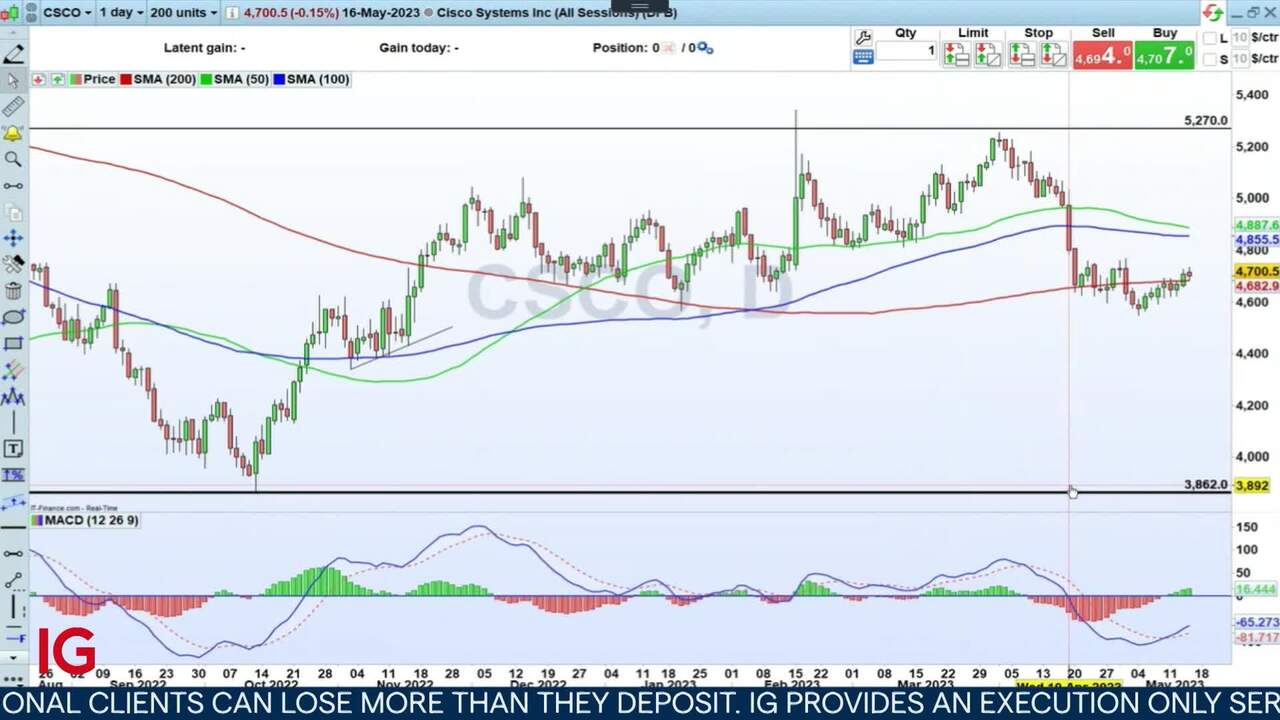
Task: Click second Limit order icon
Action: 988,54
